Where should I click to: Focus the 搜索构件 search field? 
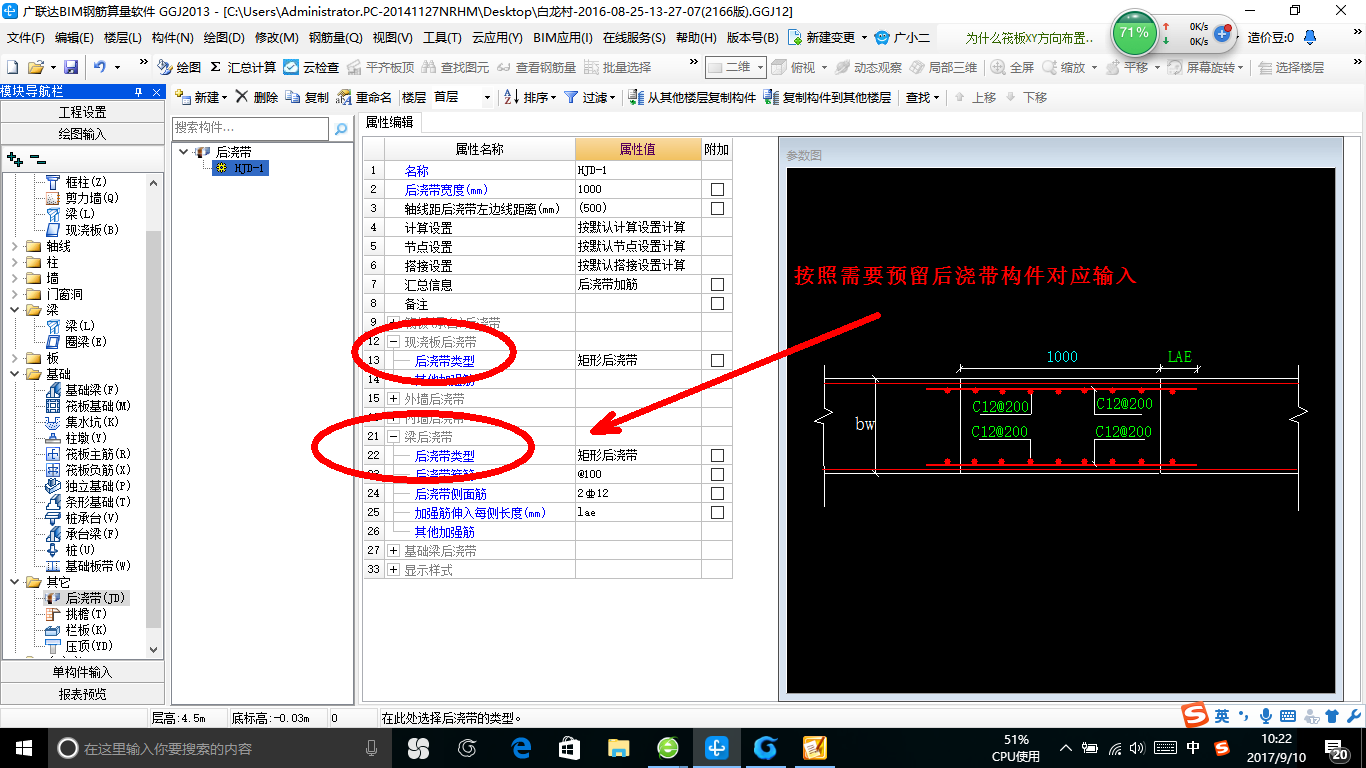tap(250, 128)
